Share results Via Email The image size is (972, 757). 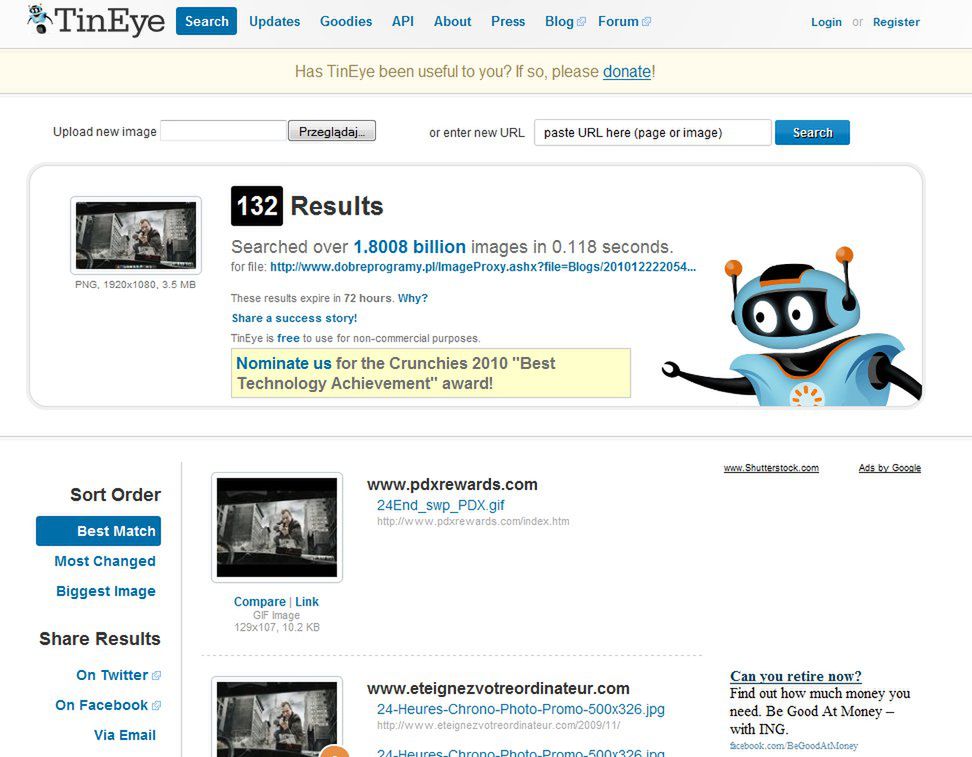click(125, 735)
